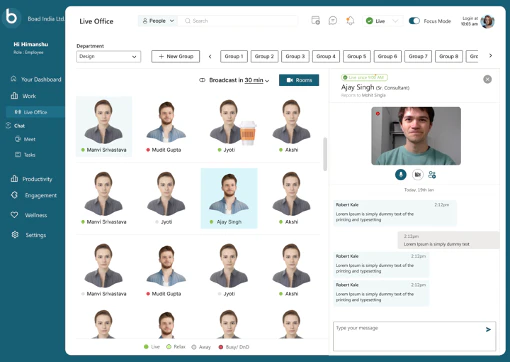The width and height of the screenshot is (510, 362).
Task: Click the Work chart icon in sidebar
Action: (14, 96)
